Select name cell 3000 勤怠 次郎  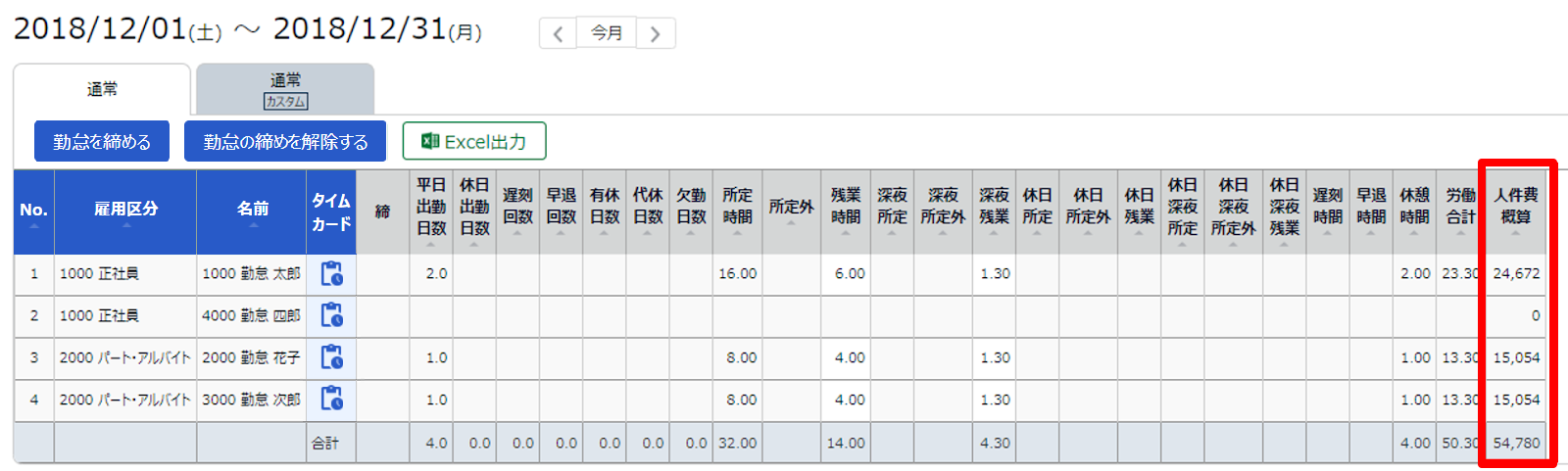click(x=252, y=400)
